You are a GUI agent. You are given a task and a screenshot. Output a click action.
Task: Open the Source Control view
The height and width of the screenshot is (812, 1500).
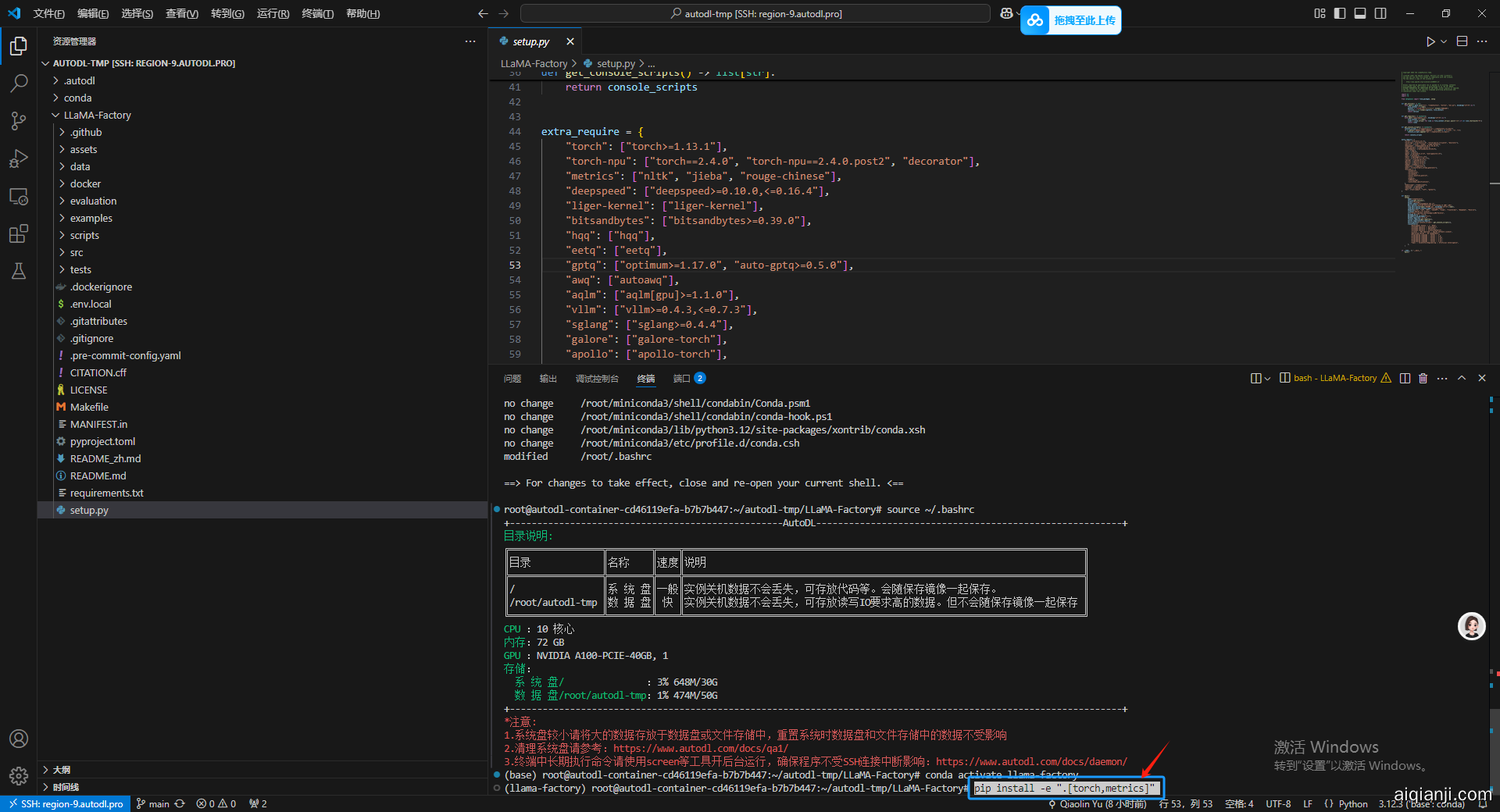19,120
